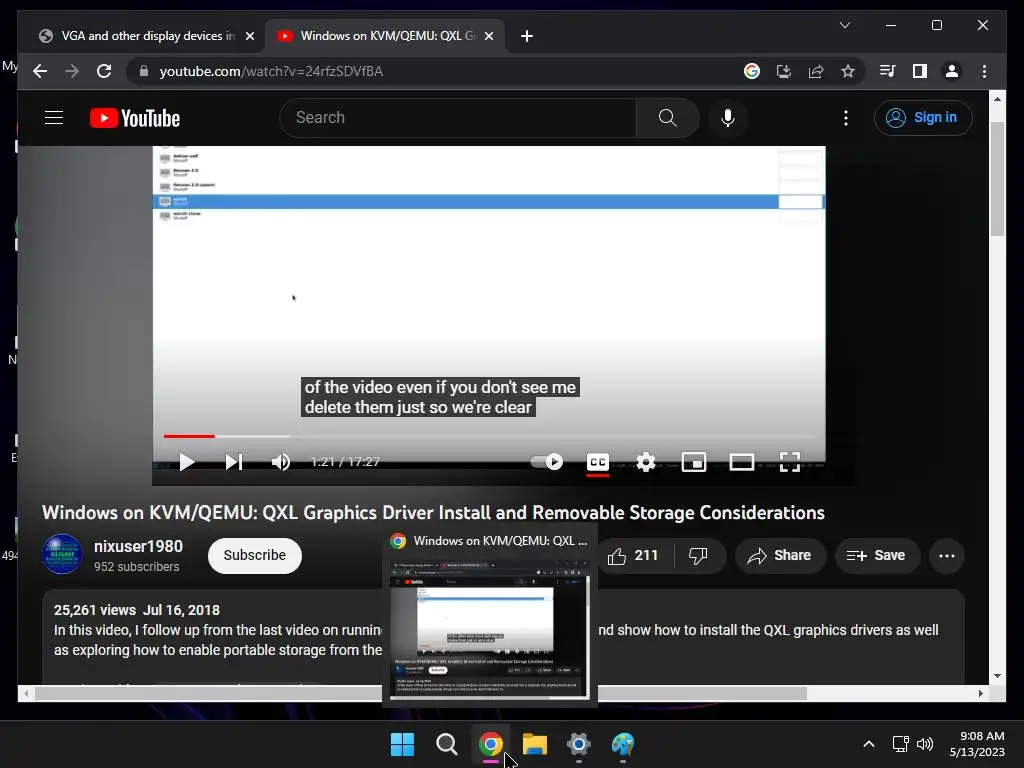The width and height of the screenshot is (1024, 768).
Task: Save video to a playlist
Action: [x=876, y=555]
